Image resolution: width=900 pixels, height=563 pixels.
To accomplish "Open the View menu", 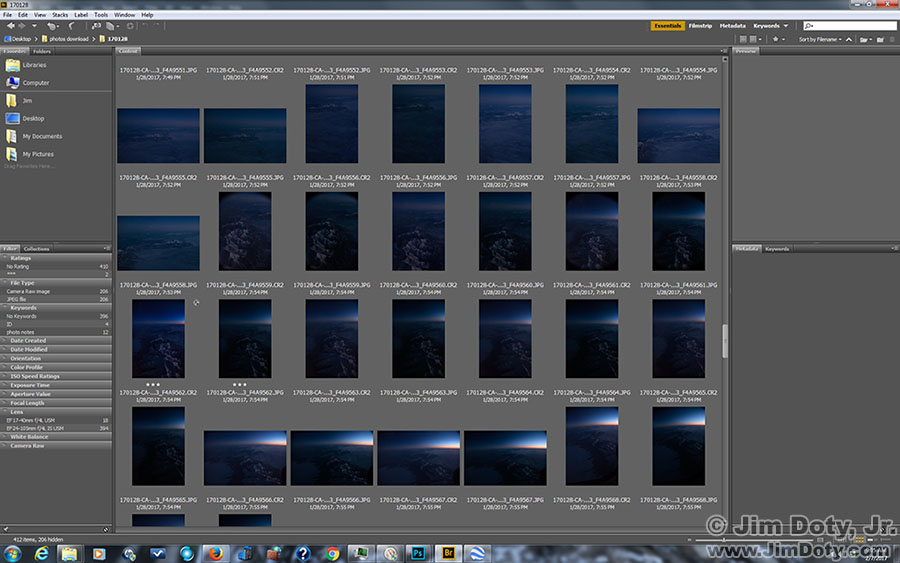I will 40,15.
